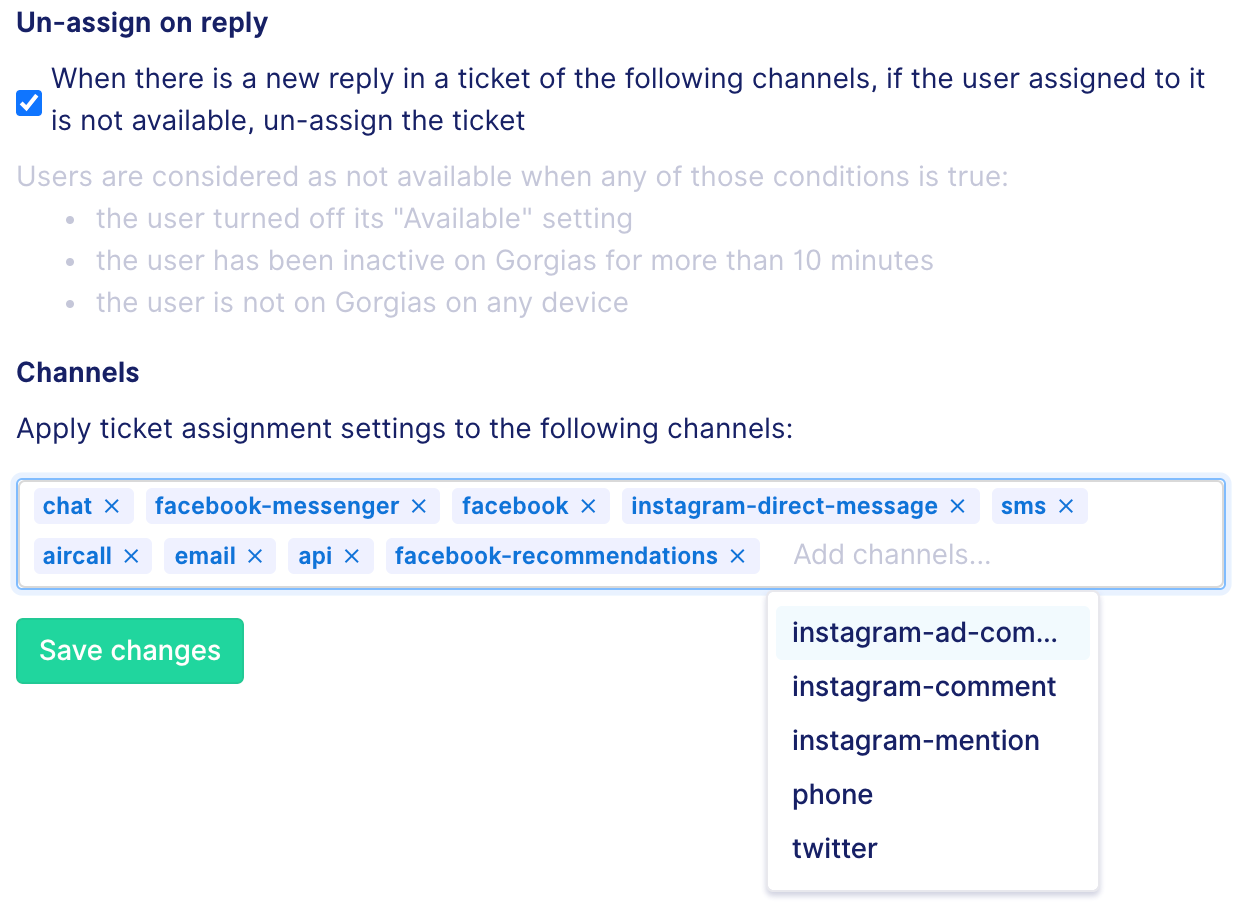Screen dimensions: 1240x902
Task: Remove the aircall channel tag
Action: 131,556
